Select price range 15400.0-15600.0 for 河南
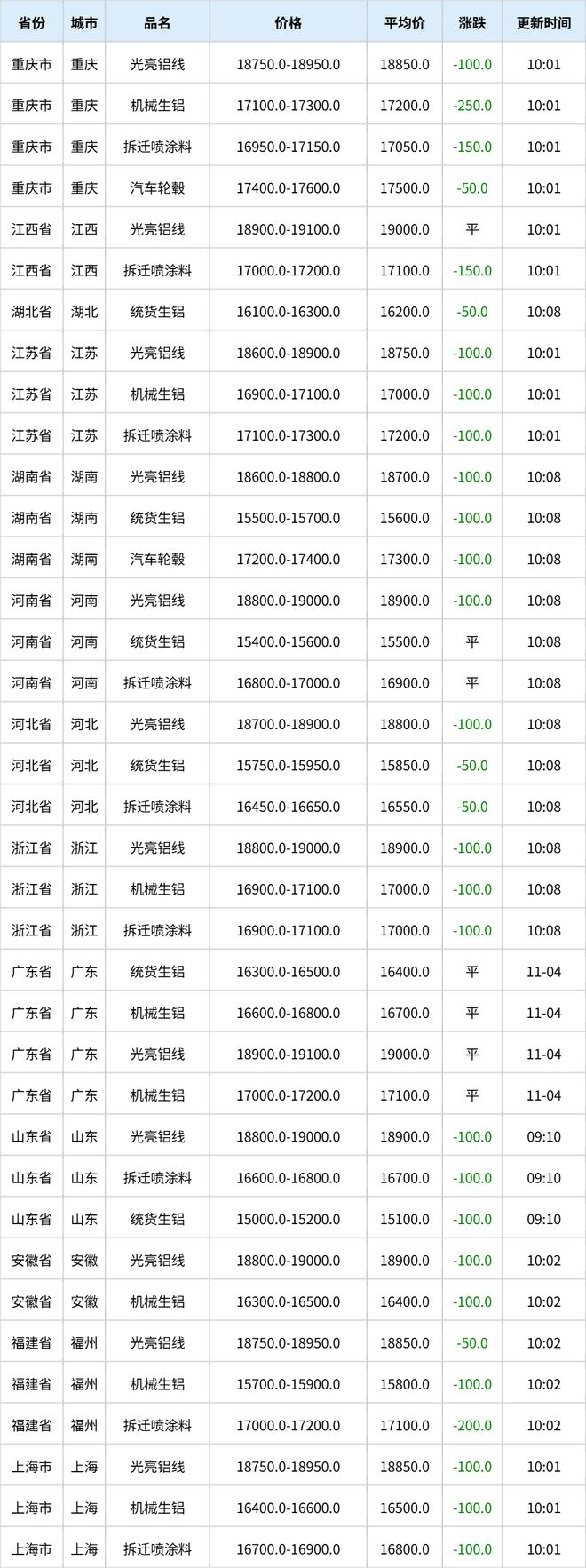 [x=288, y=642]
